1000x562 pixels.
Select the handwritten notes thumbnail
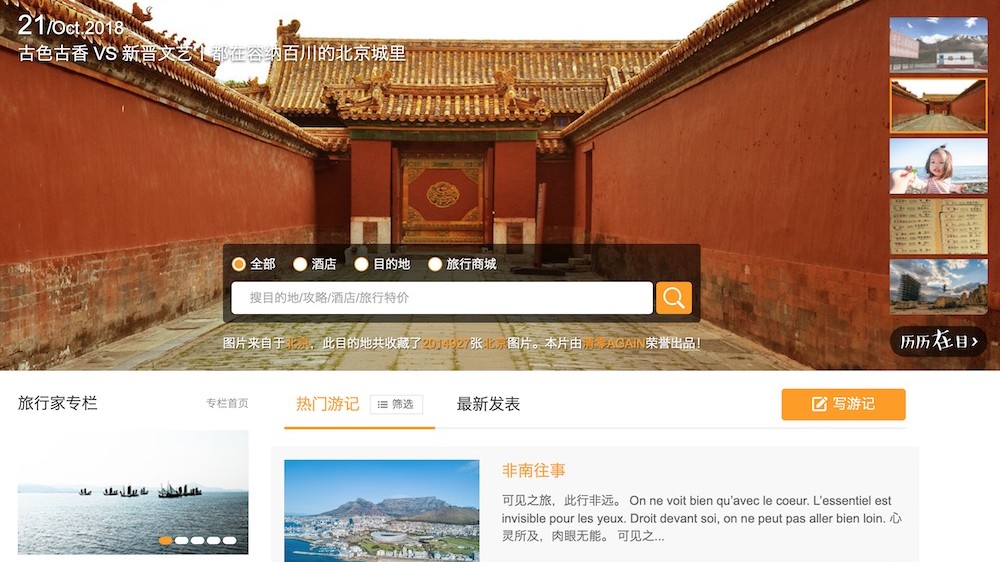938,226
